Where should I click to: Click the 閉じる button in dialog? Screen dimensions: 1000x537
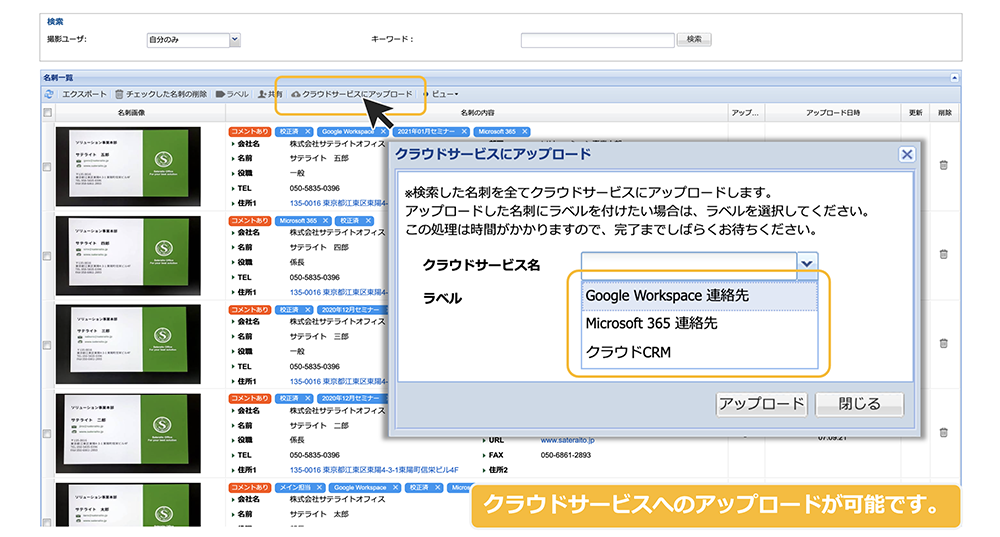pos(859,404)
